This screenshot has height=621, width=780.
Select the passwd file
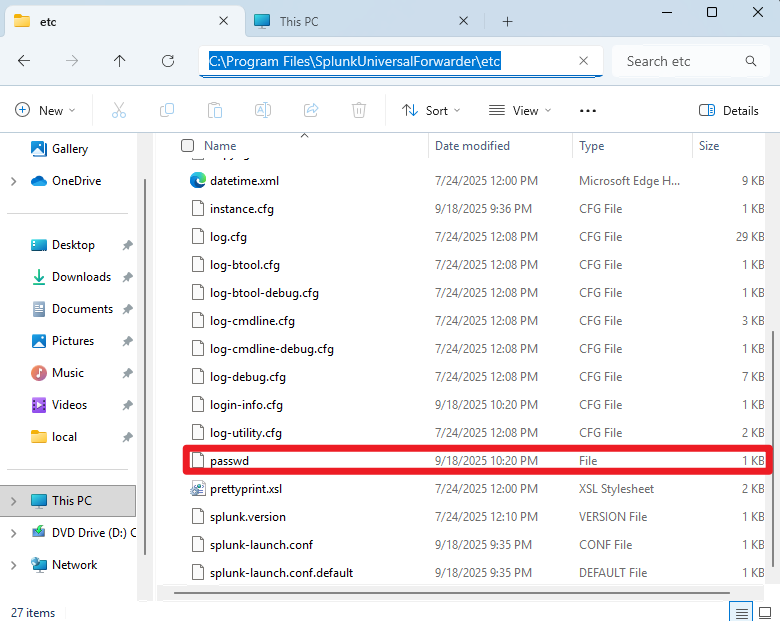click(229, 461)
